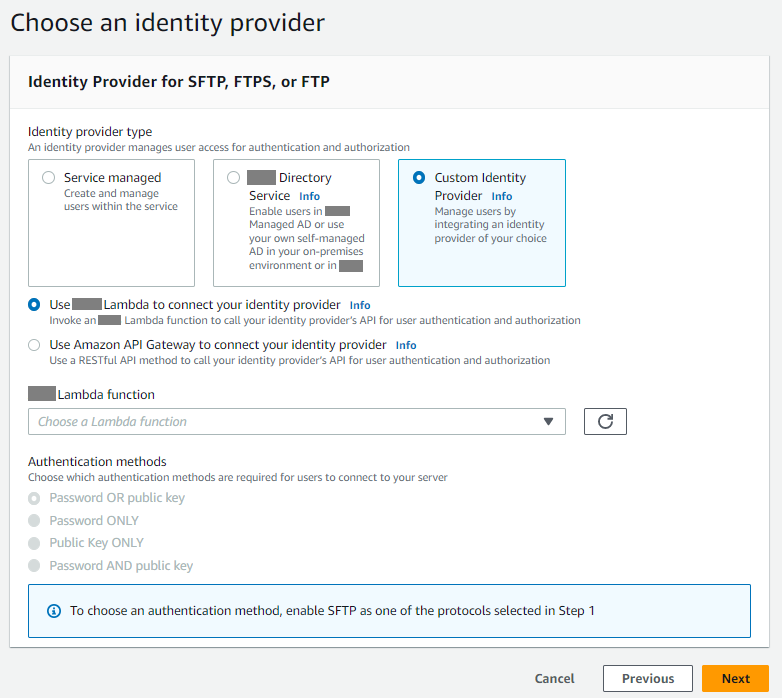
Task: Select Password OR public key method
Action: [35, 498]
